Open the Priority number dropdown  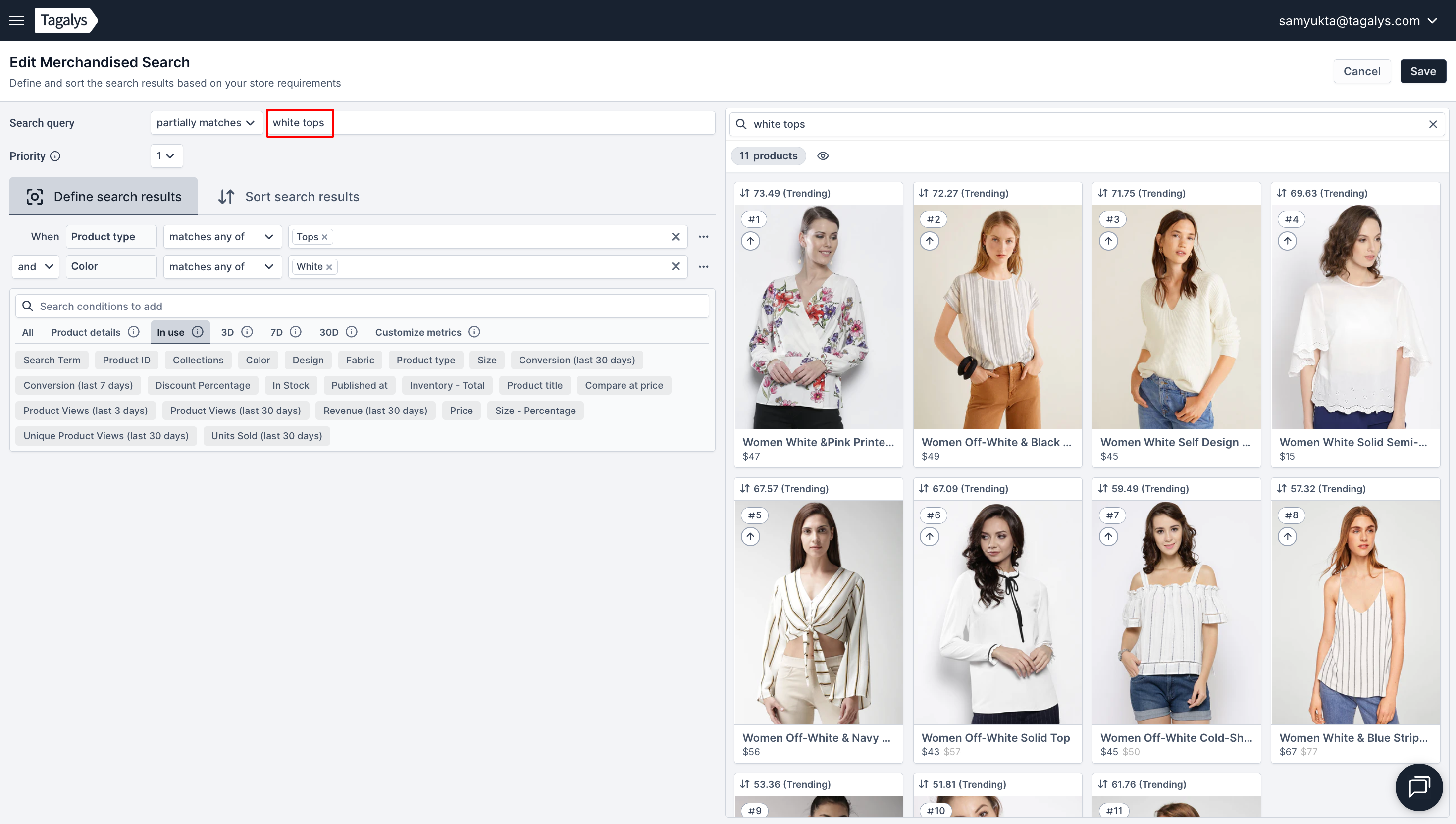click(166, 156)
